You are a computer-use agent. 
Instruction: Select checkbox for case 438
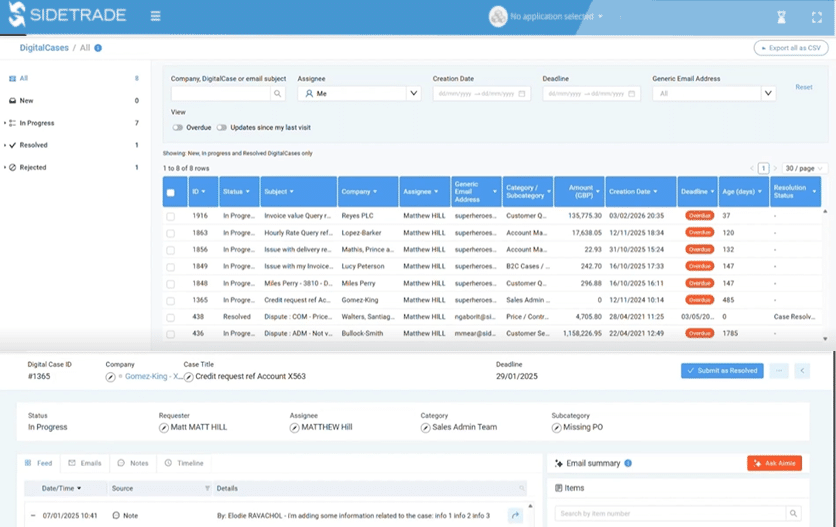tap(171, 317)
